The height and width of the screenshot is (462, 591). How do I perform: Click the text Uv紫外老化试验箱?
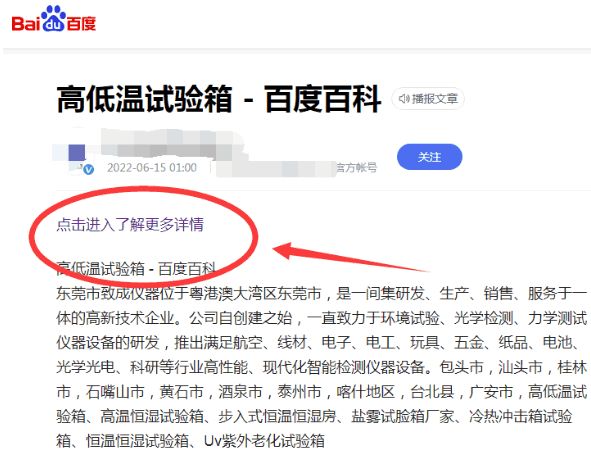(x=264, y=441)
